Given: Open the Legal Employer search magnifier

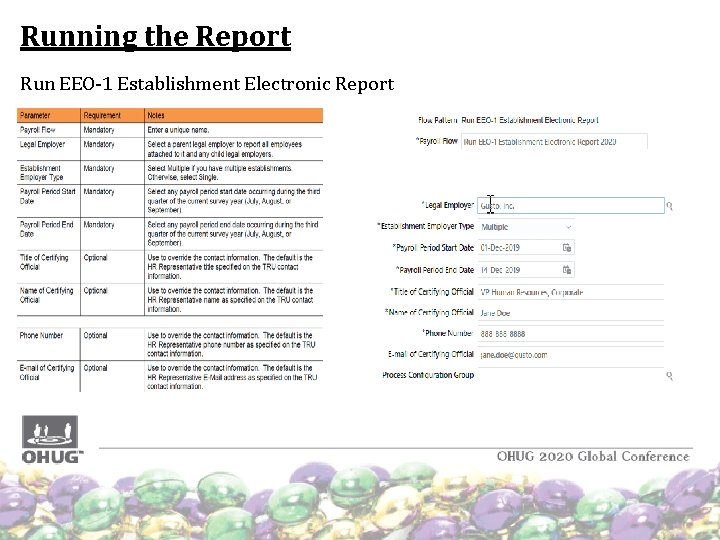Looking at the screenshot, I should (x=669, y=206).
